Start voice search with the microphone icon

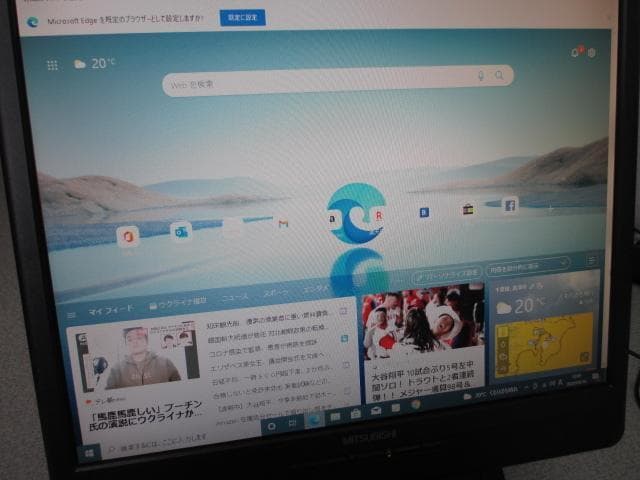coord(481,76)
